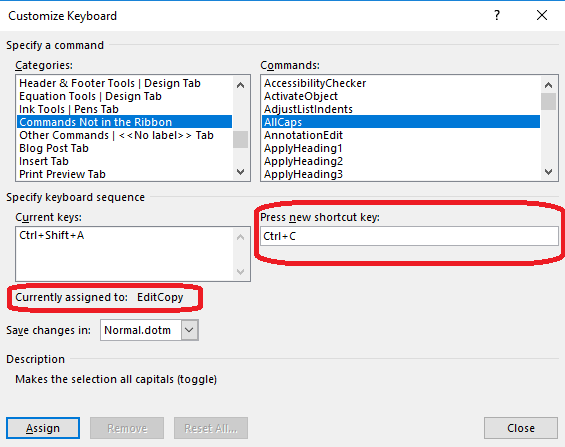Click the Commands list scrollbar thumb
The image size is (565, 447).
[x=548, y=102]
